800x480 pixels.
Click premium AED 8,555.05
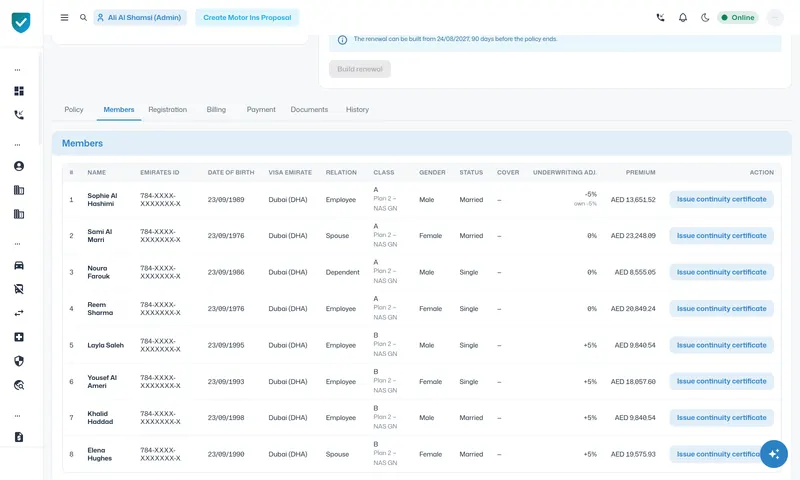click(635, 272)
